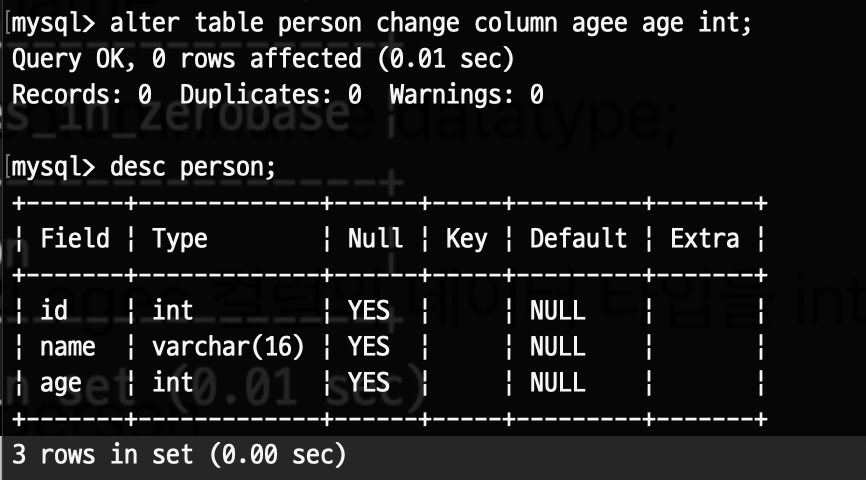This screenshot has height=480, width=866.
Task: Click the YES value in the id row
Action: tap(369, 310)
